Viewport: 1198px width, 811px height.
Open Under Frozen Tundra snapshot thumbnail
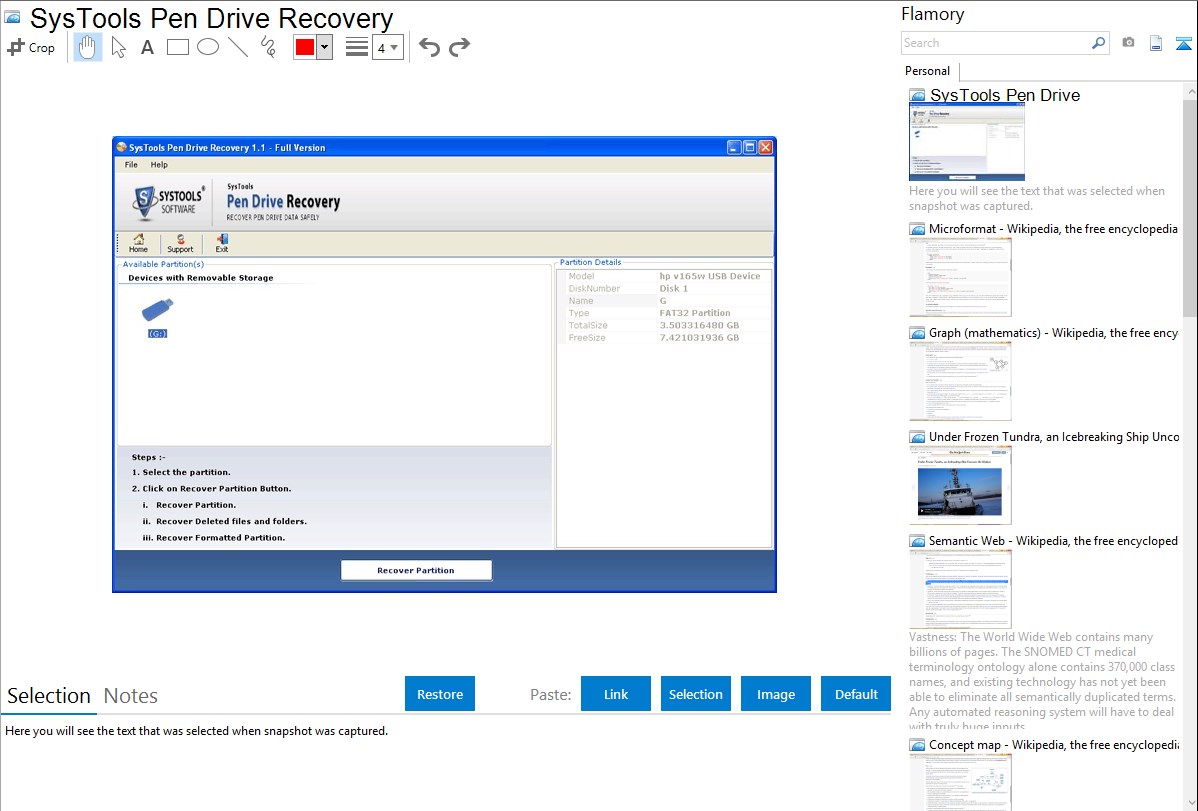(x=960, y=485)
